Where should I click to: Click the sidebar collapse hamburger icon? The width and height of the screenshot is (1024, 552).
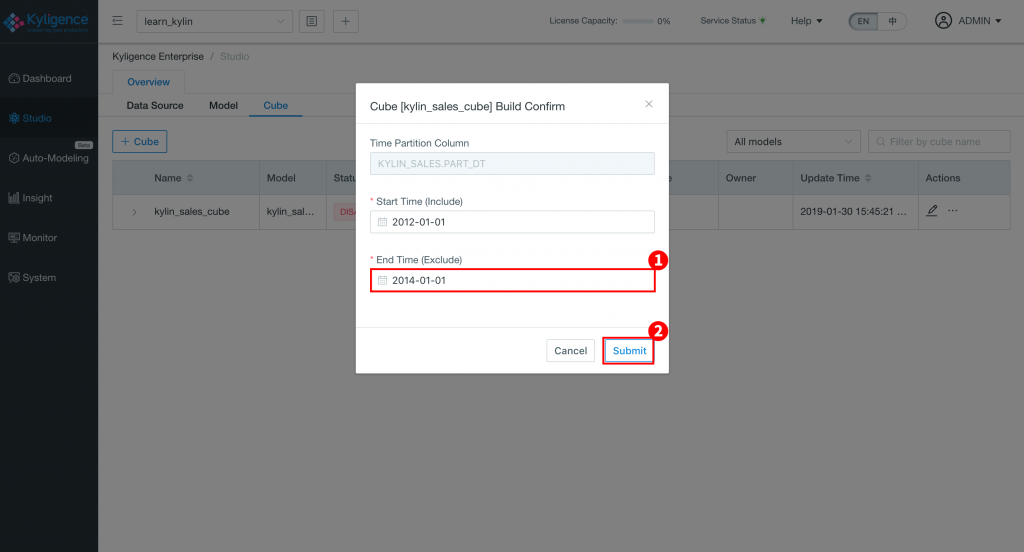(117, 20)
